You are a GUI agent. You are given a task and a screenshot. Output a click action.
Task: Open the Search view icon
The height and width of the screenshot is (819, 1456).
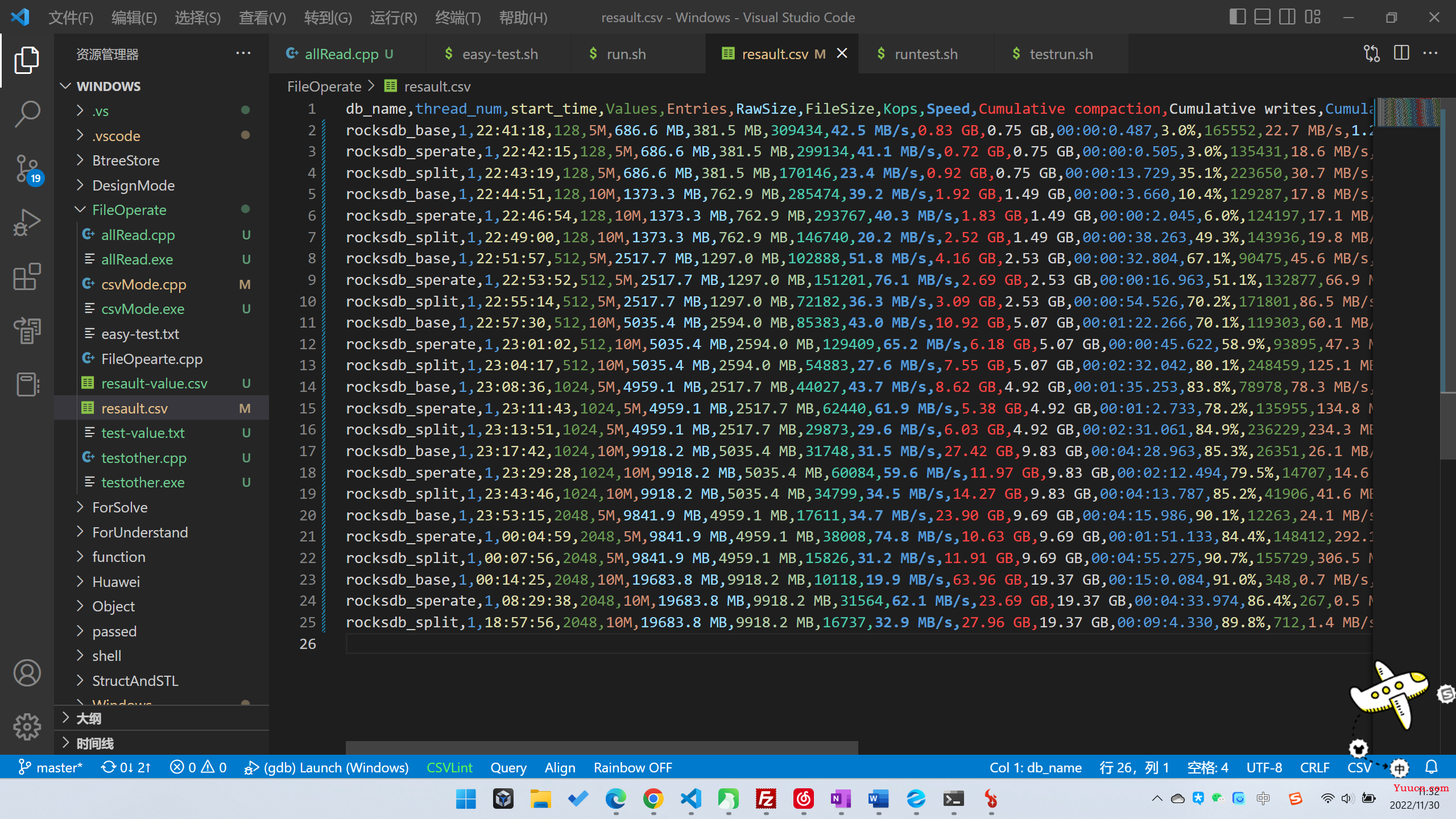click(x=27, y=114)
